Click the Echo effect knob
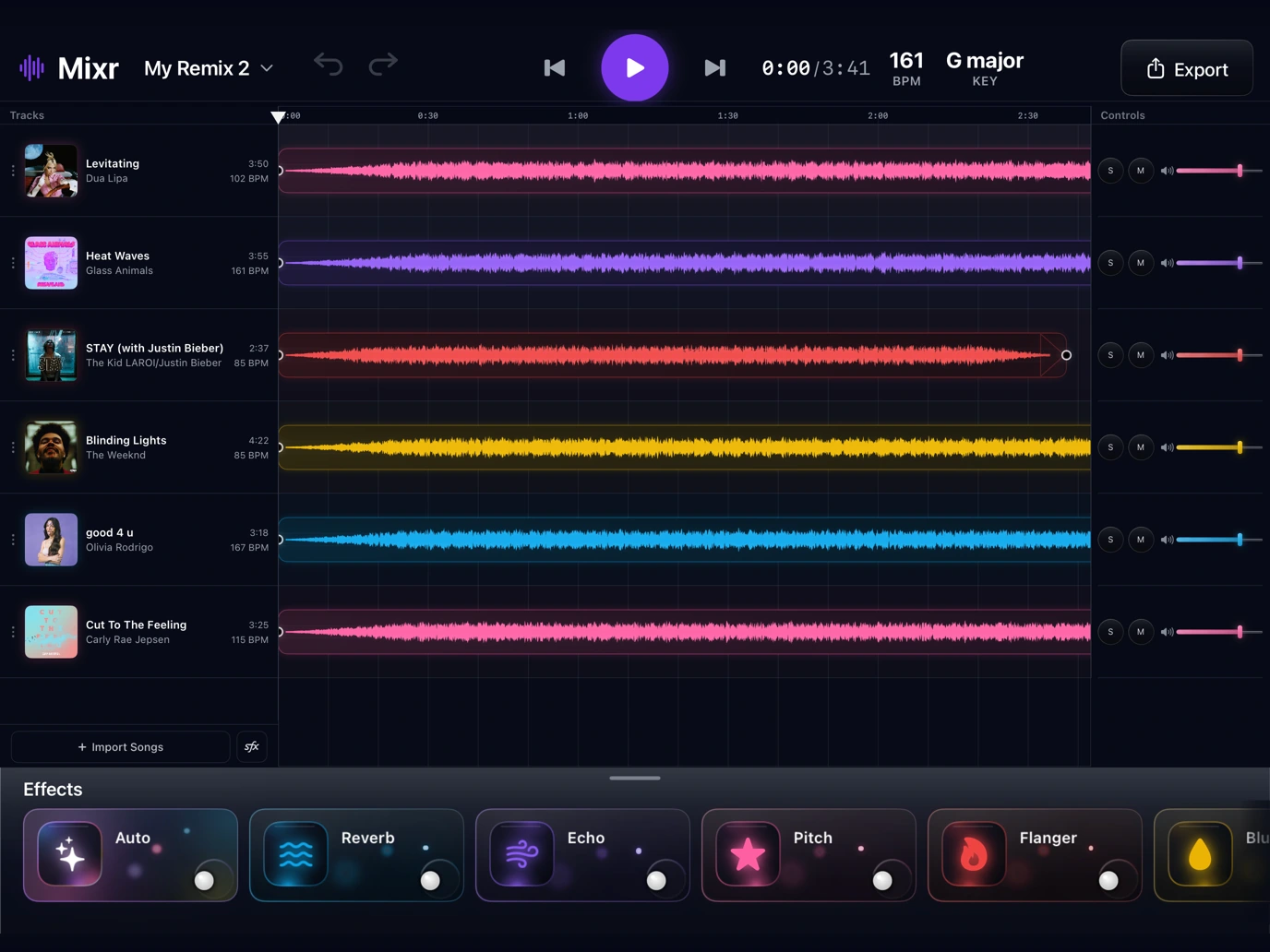Viewport: 1270px width, 952px height. point(657,880)
